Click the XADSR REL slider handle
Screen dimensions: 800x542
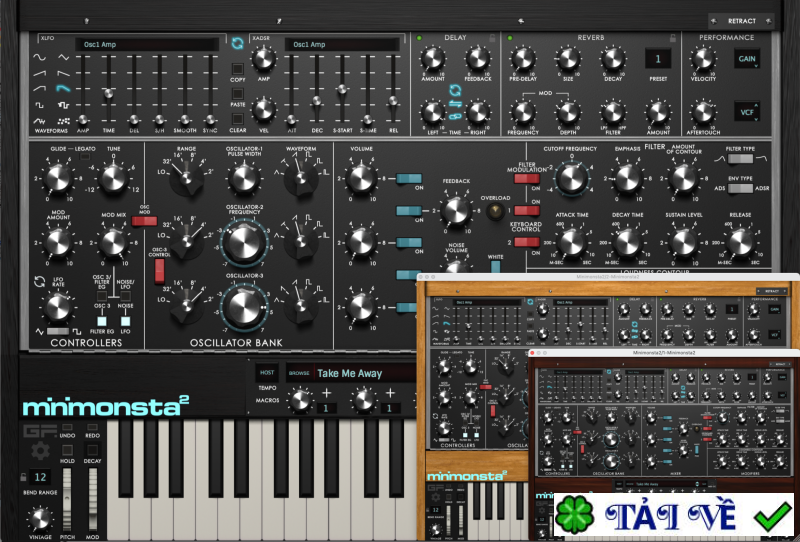point(393,101)
